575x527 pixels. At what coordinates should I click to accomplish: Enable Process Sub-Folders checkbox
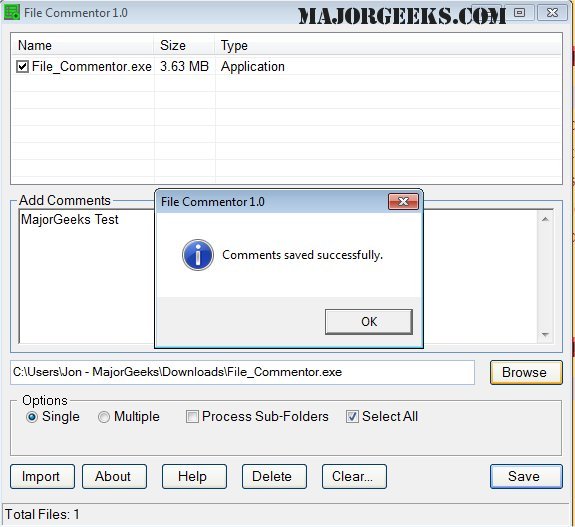(192, 417)
